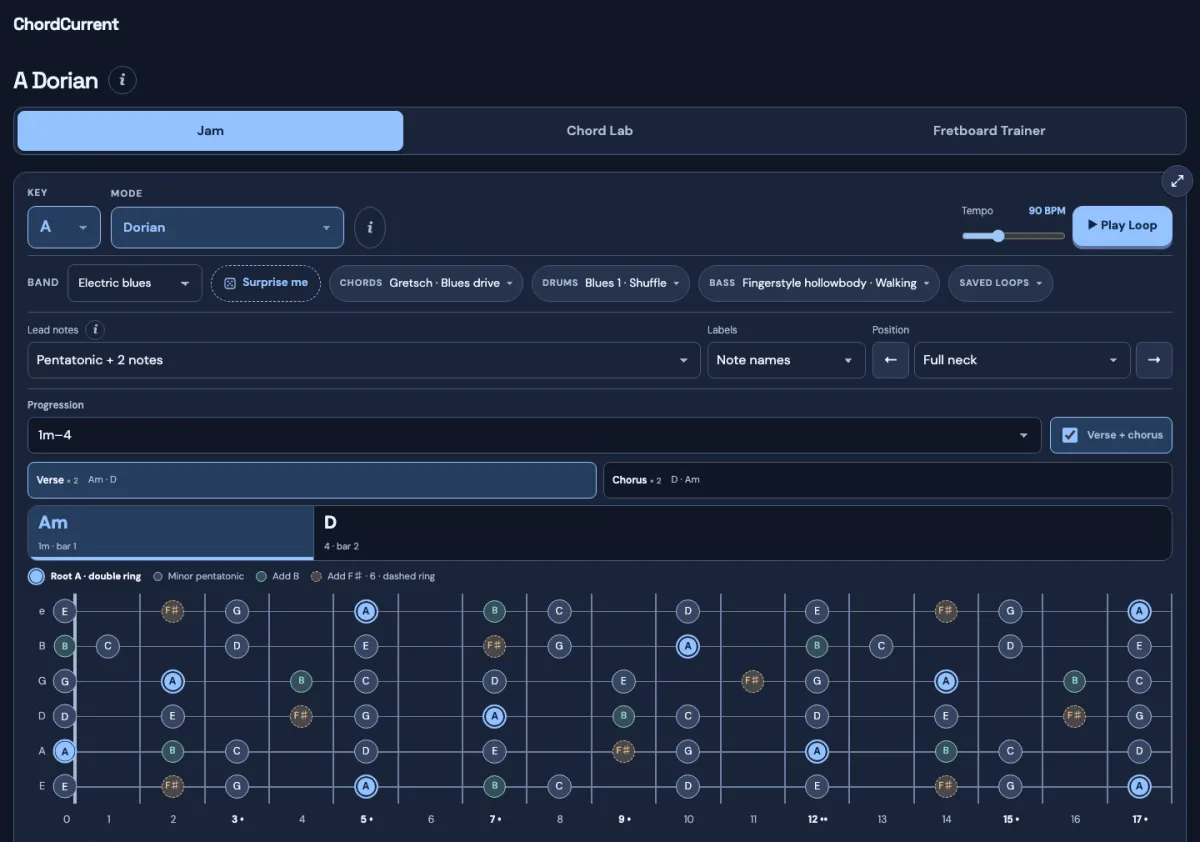
Task: Switch to the Chord Lab tab
Action: coord(600,131)
